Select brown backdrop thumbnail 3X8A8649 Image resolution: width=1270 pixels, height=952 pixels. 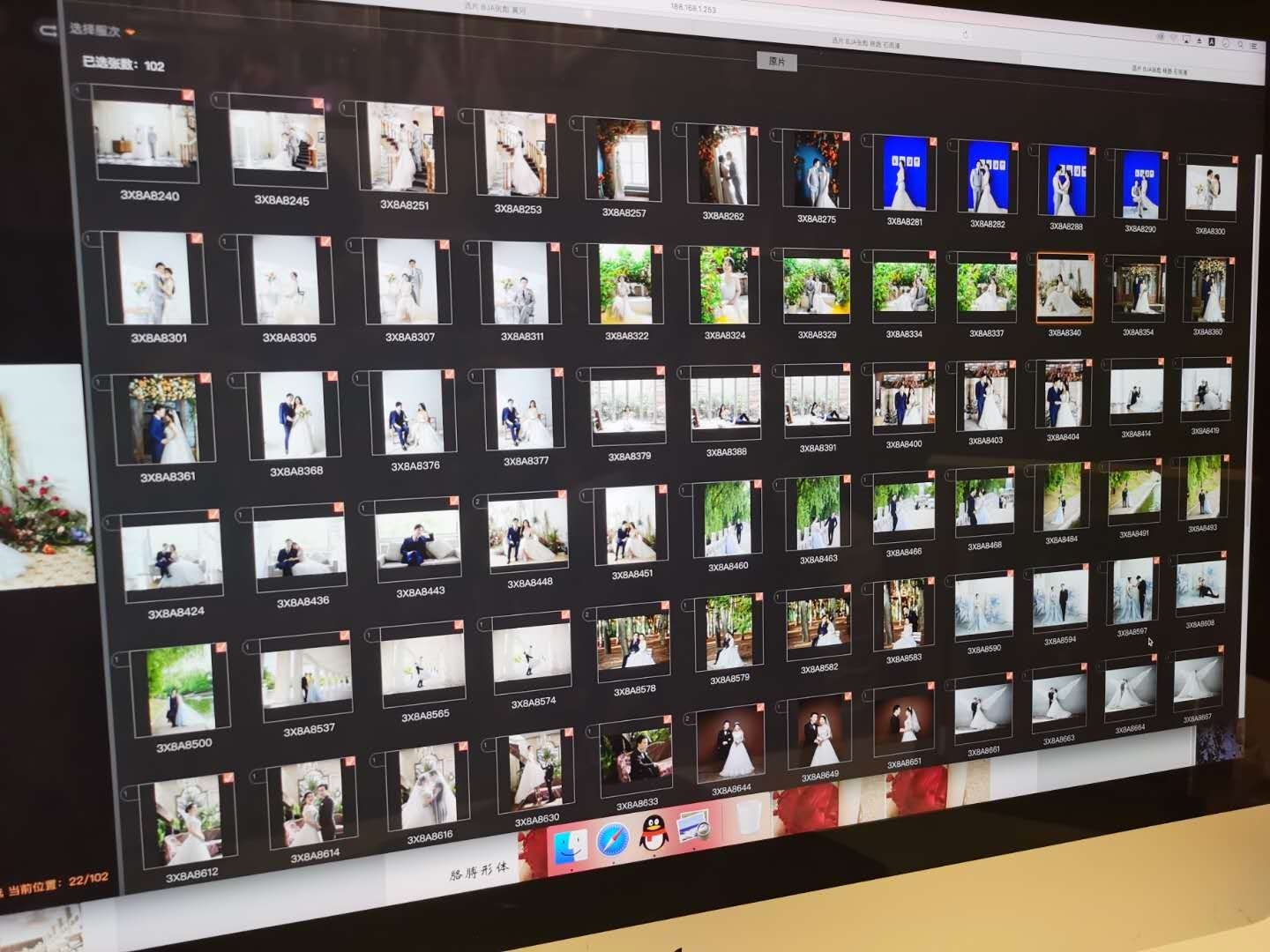[819, 733]
